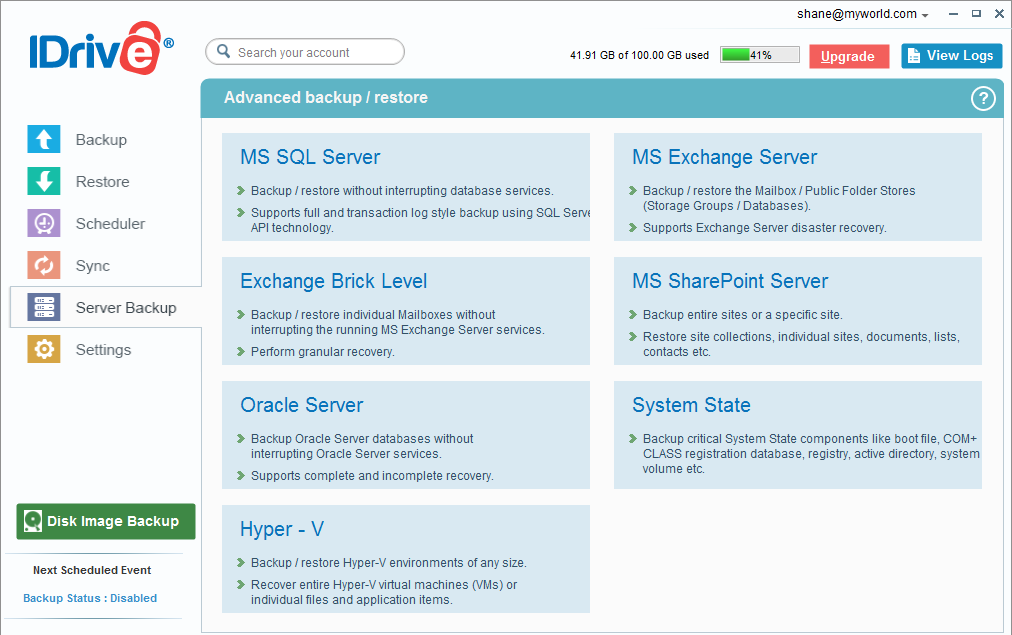Expand the shane@myworld.com account dropdown
This screenshot has width=1012, height=635.
[862, 14]
